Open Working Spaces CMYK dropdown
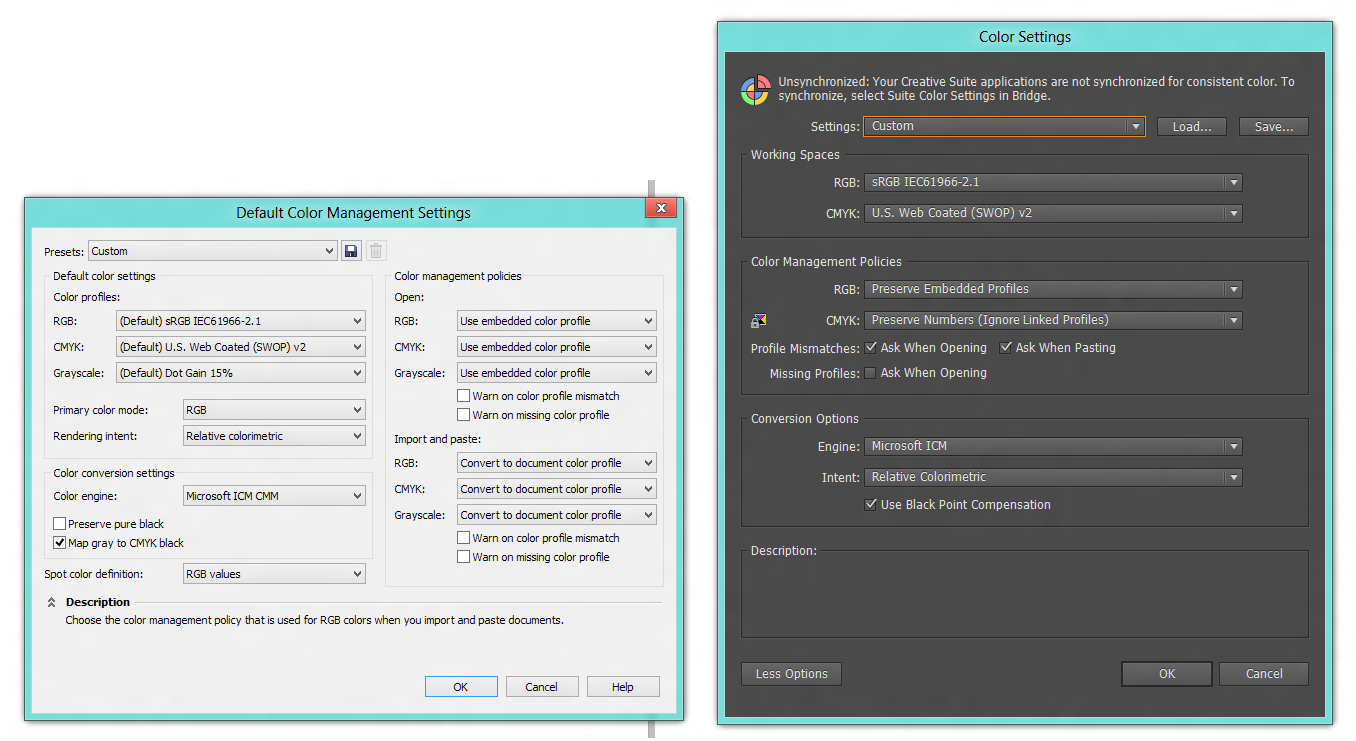Viewport: 1356px width, 741px height. point(1053,213)
